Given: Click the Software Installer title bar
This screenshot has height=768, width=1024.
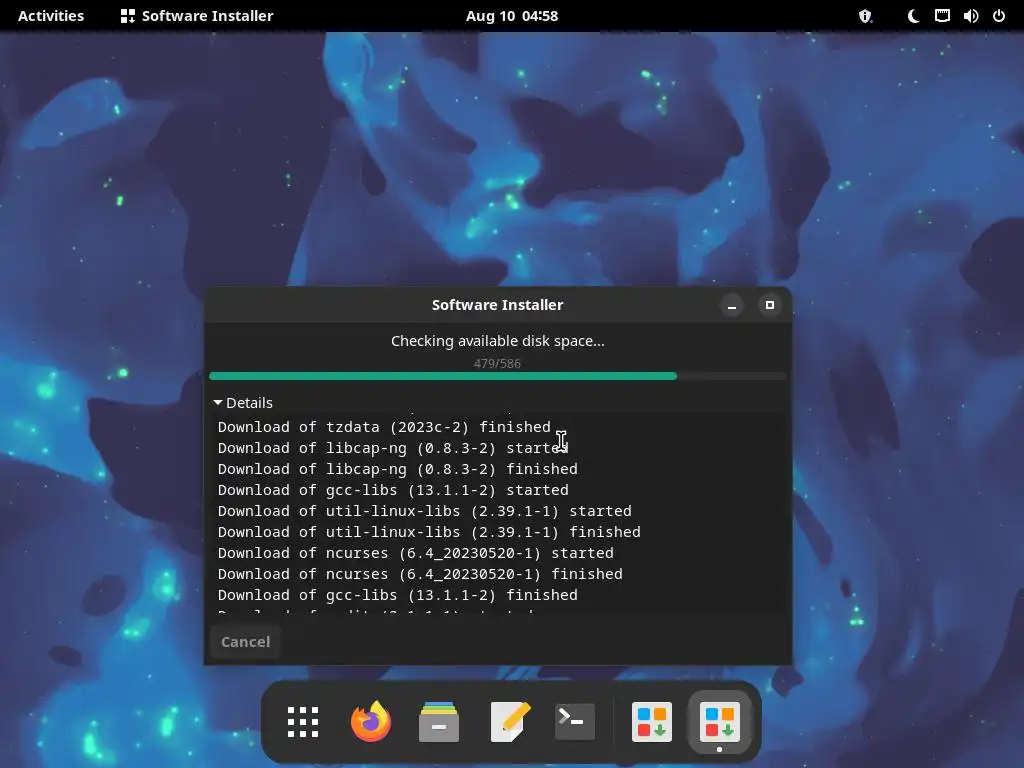Looking at the screenshot, I should pyautogui.click(x=498, y=305).
